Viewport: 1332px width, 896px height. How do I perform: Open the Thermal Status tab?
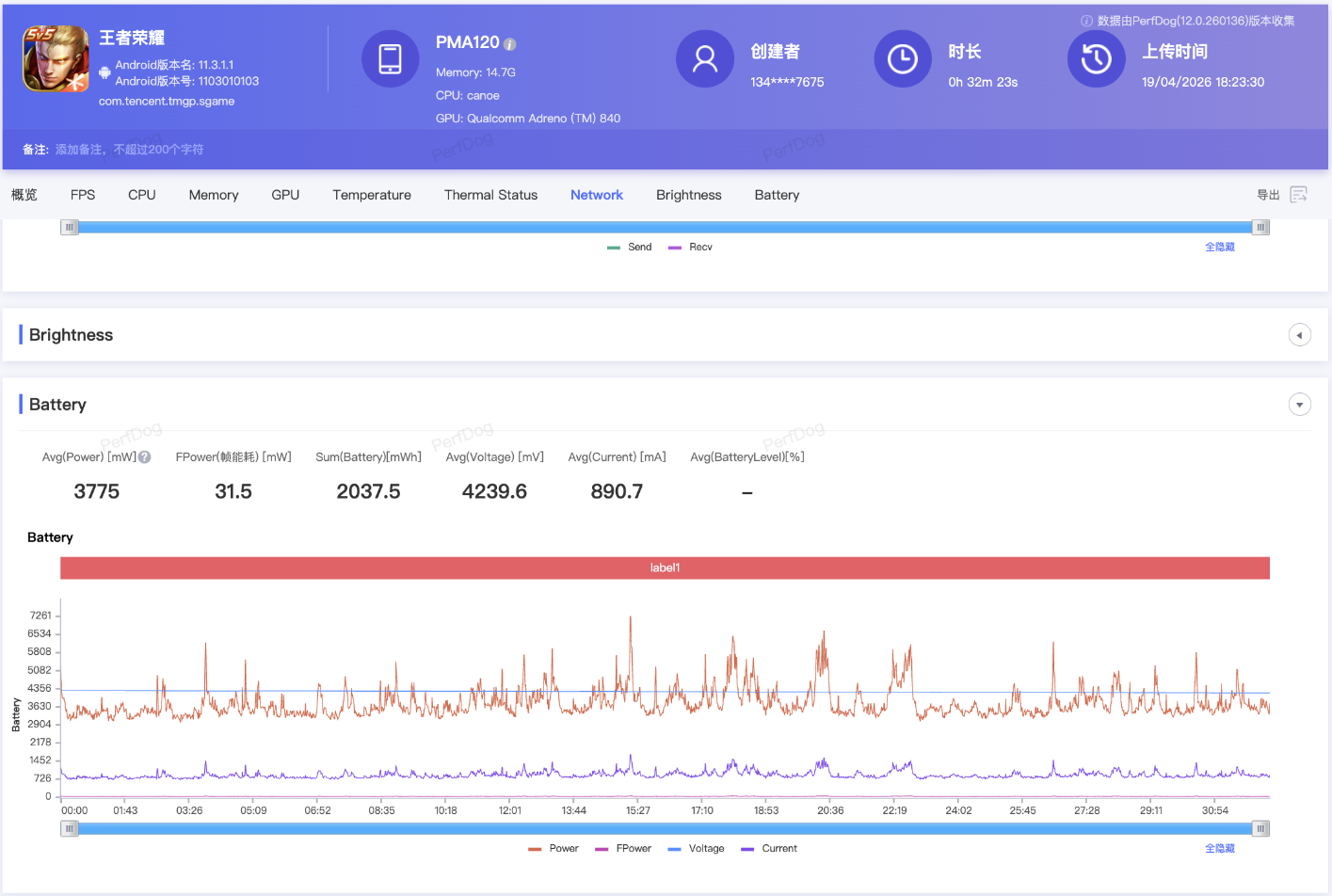(490, 195)
